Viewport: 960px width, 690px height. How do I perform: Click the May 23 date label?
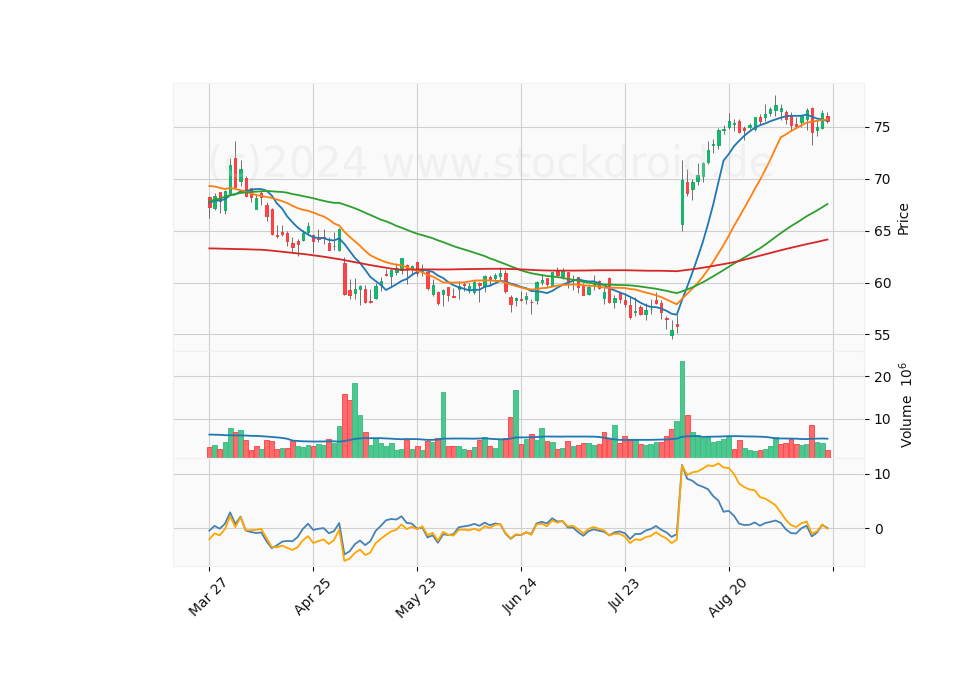click(x=416, y=597)
